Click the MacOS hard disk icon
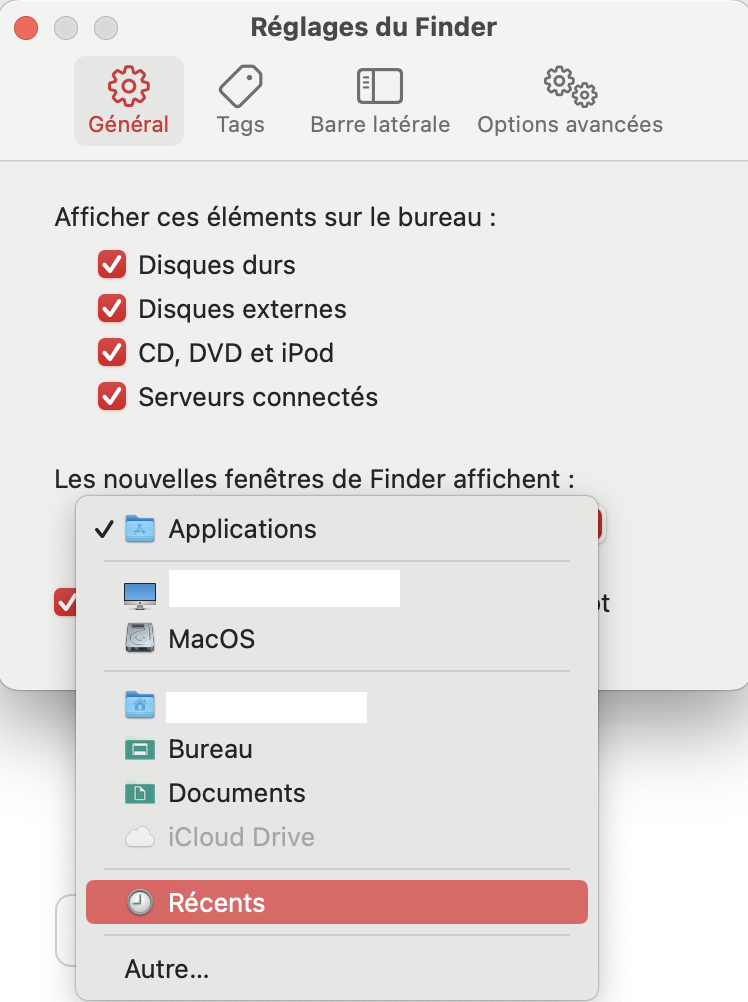The height and width of the screenshot is (1002, 748). tap(140, 638)
